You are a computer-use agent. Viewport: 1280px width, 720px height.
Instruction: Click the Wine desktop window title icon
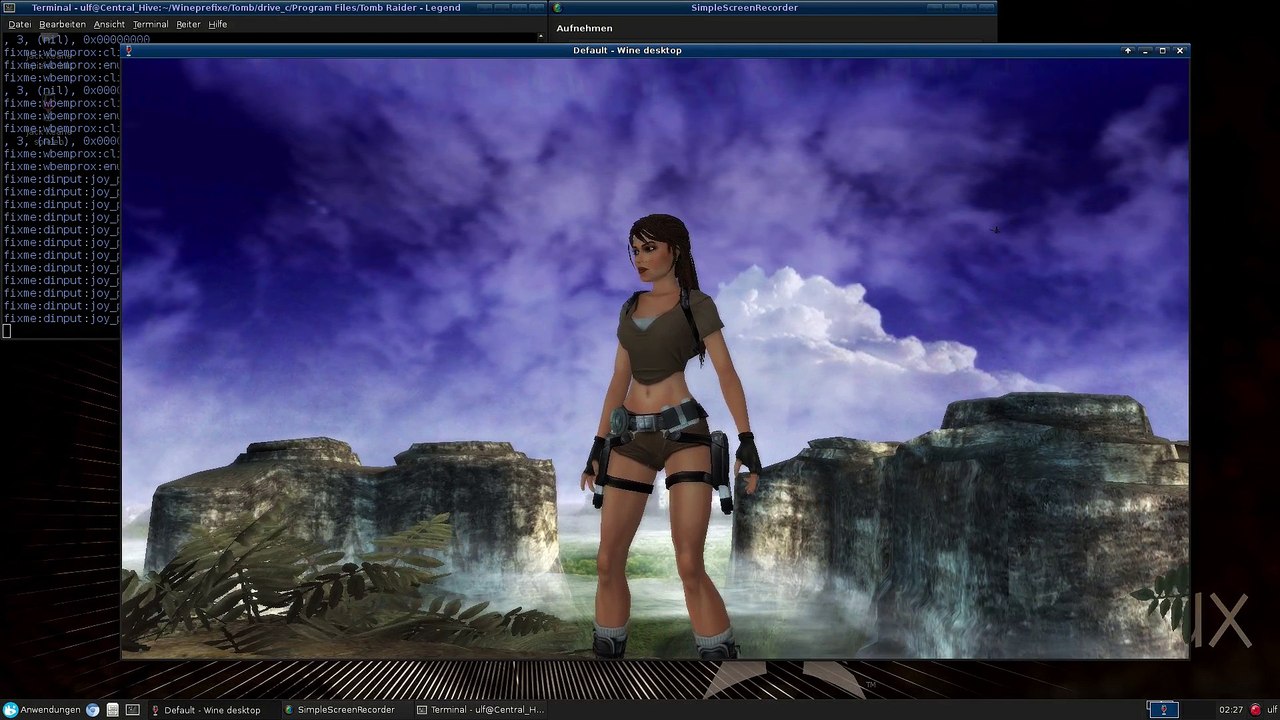(x=128, y=50)
